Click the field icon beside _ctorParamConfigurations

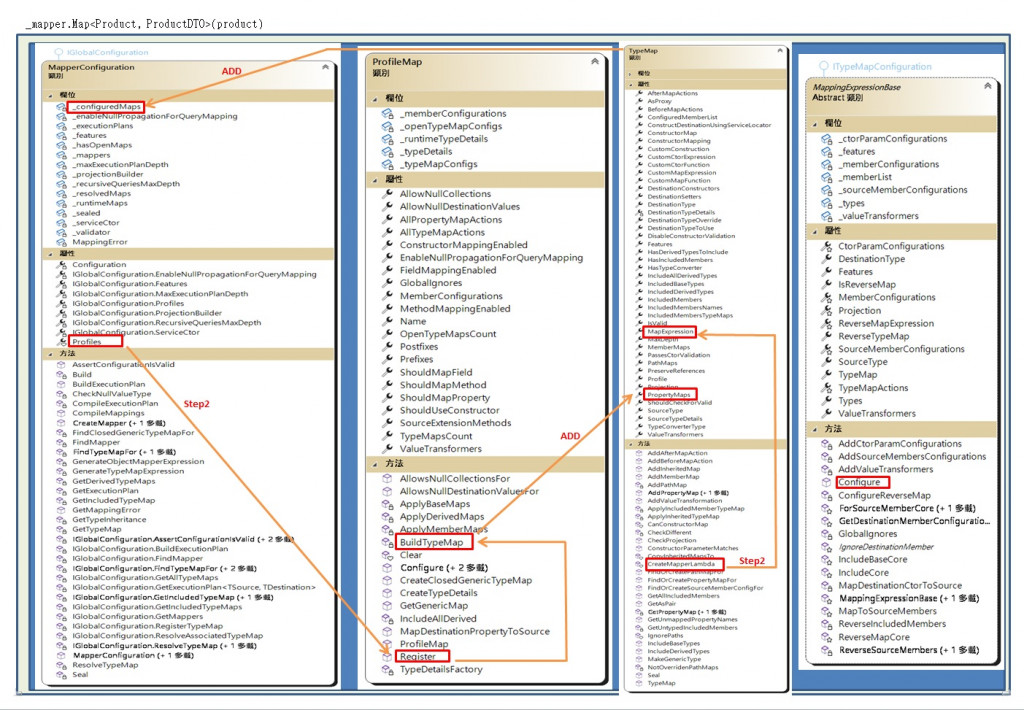click(827, 139)
